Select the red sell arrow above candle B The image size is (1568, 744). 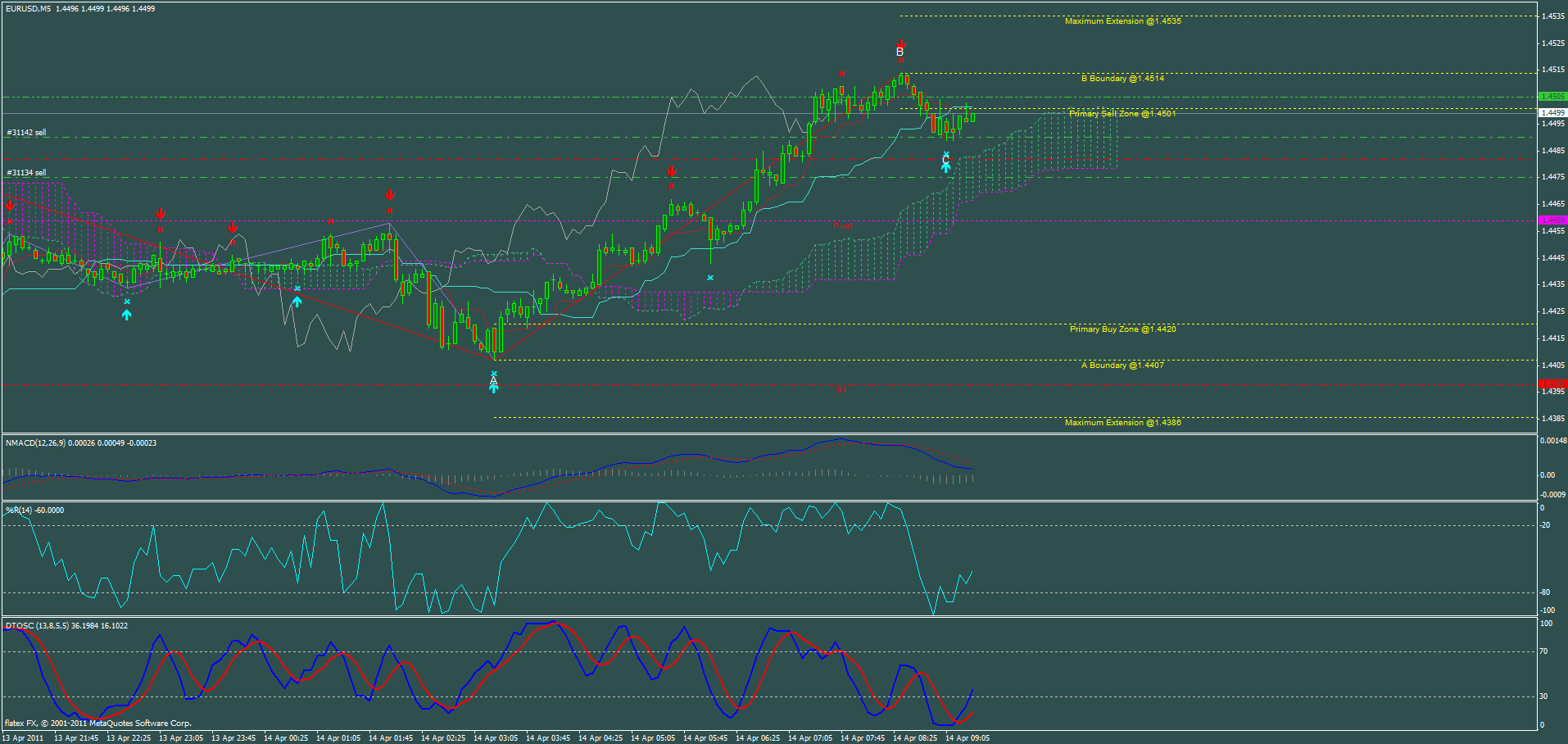[x=900, y=43]
